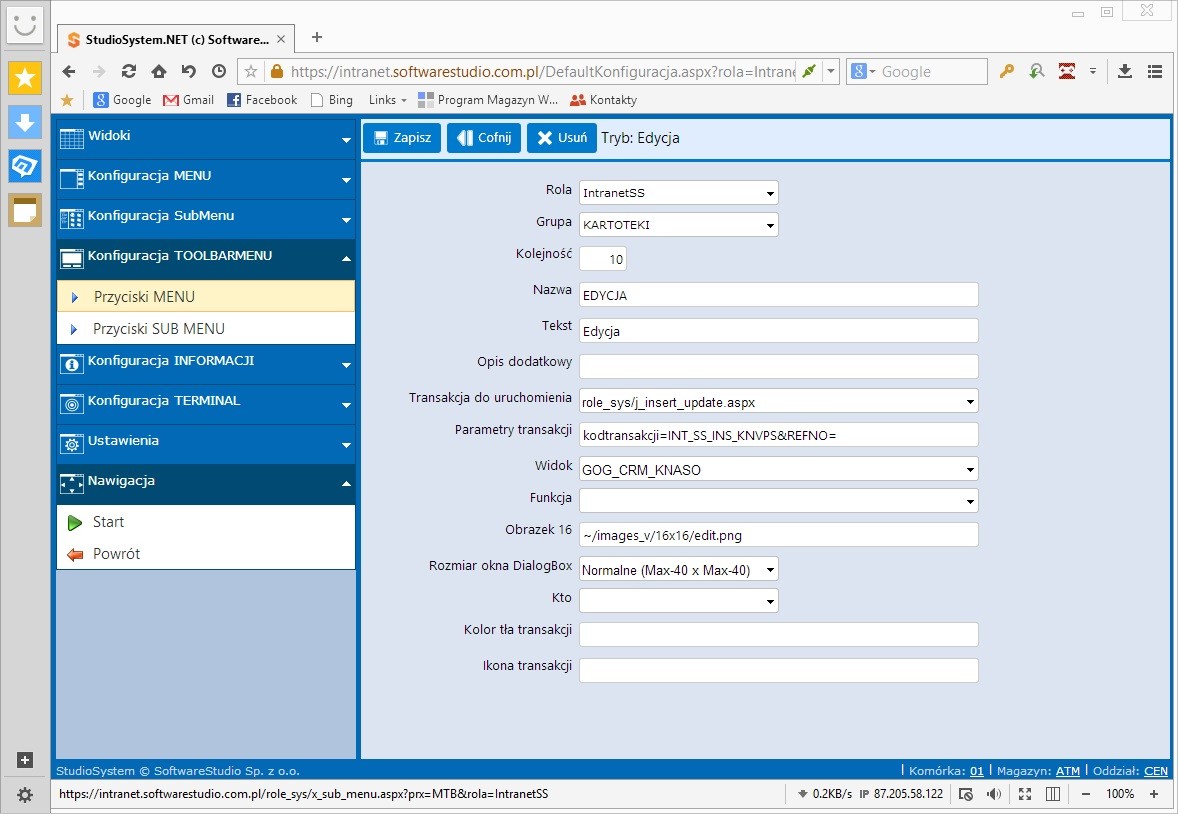The image size is (1178, 814).
Task: Zoom in with the plus icon
Action: [1154, 794]
